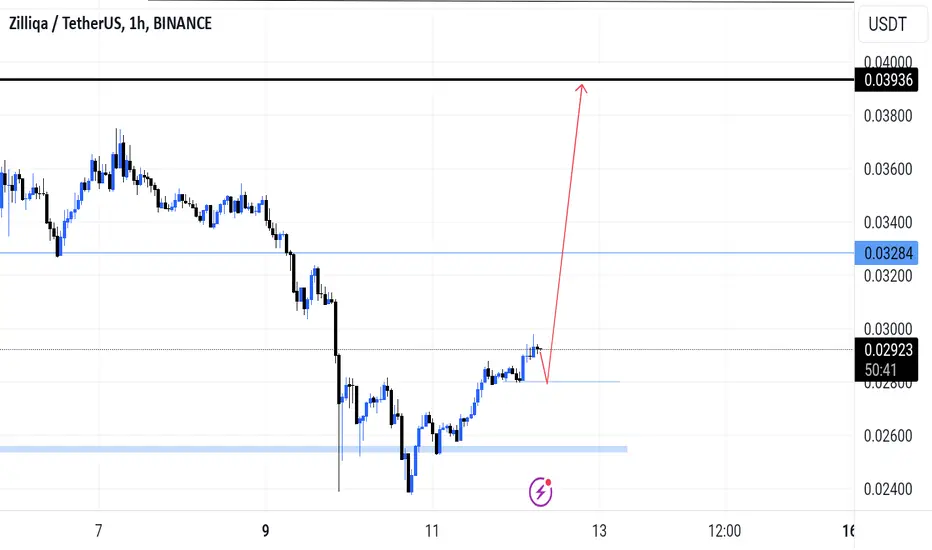Click the date label 9 on time axis
This screenshot has width=932, height=550.
[265, 530]
